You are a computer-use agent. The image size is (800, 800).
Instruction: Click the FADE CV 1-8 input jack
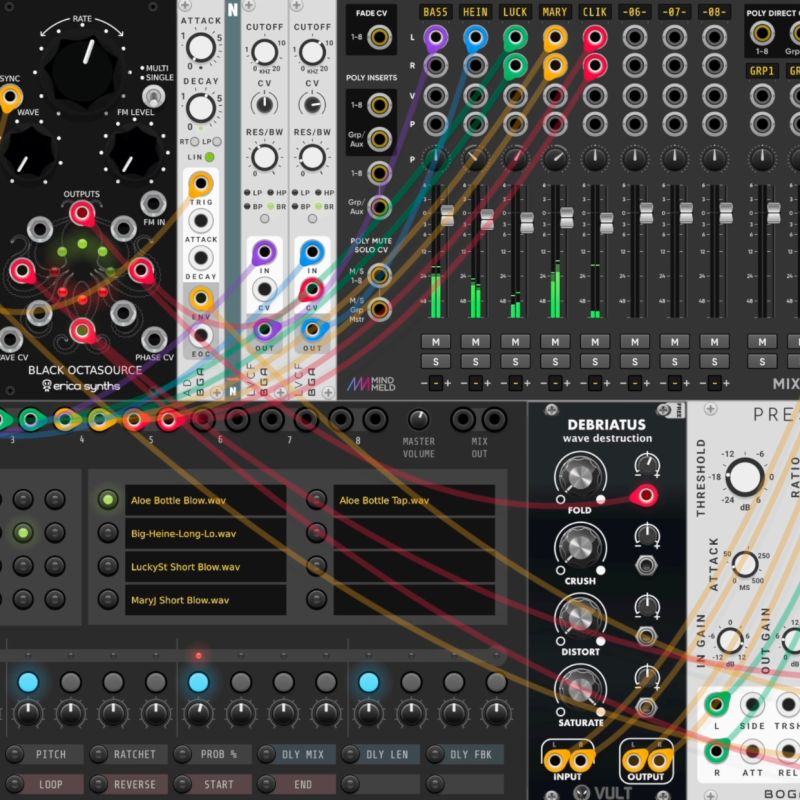380,37
